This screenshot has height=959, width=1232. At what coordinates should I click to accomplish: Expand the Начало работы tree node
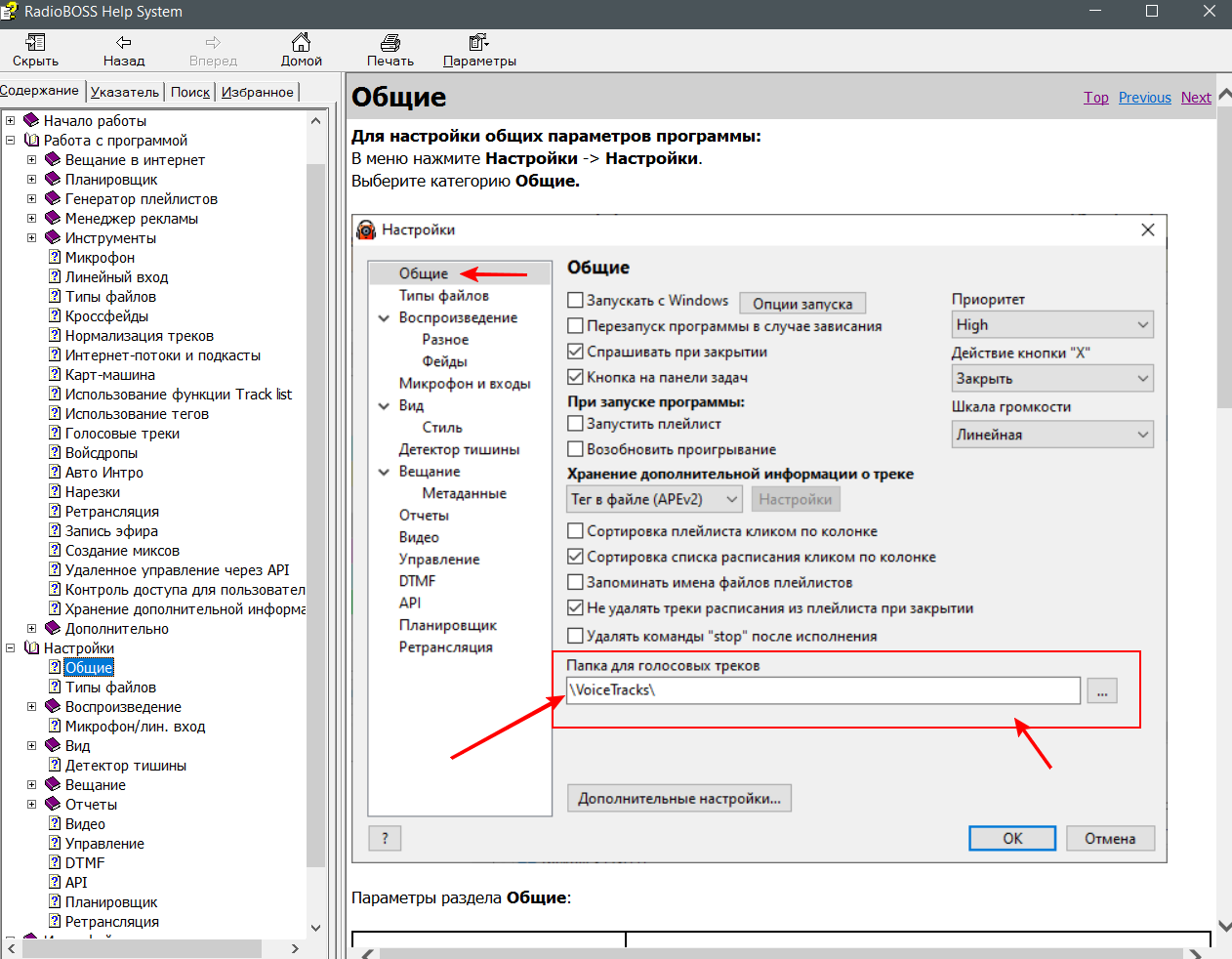pyautogui.click(x=11, y=121)
